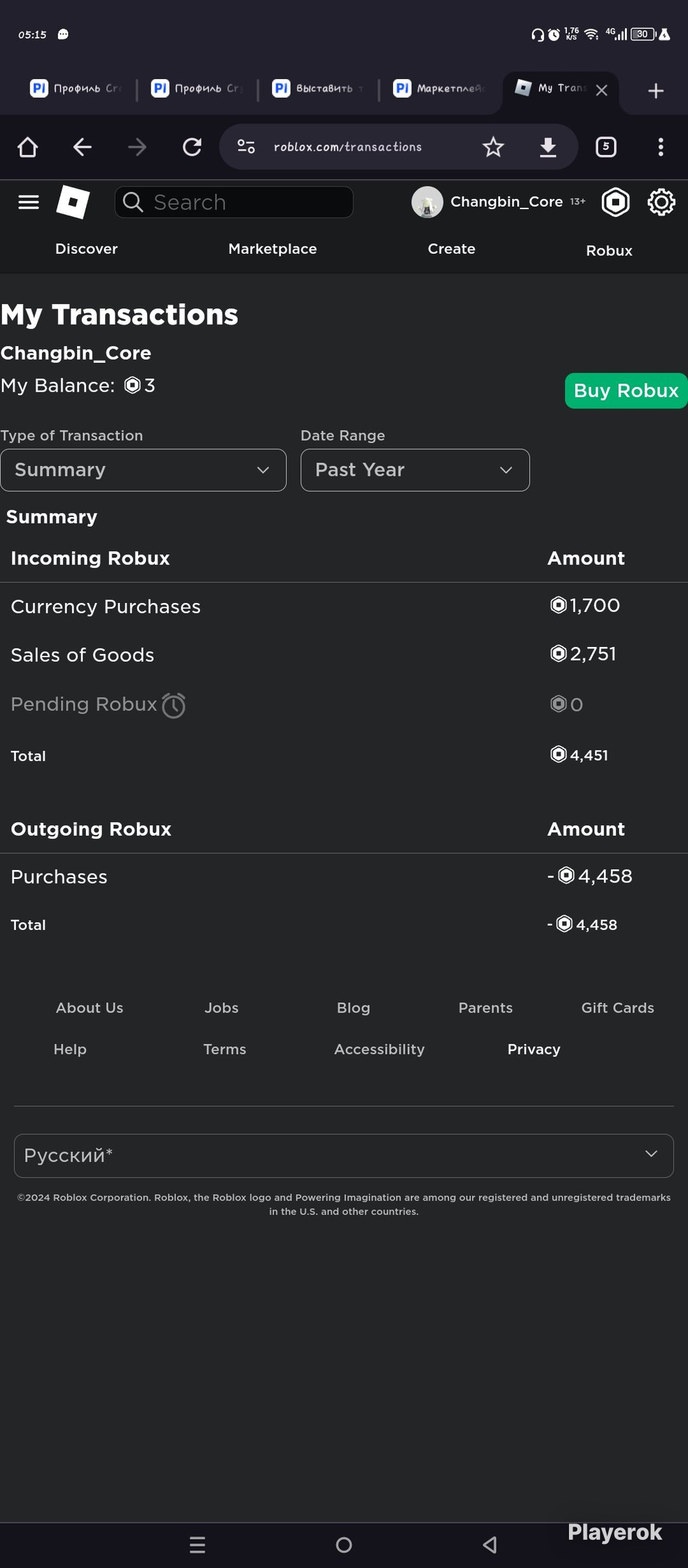Click the Buy Robux button
Image resolution: width=688 pixels, height=1568 pixels.
[626, 390]
